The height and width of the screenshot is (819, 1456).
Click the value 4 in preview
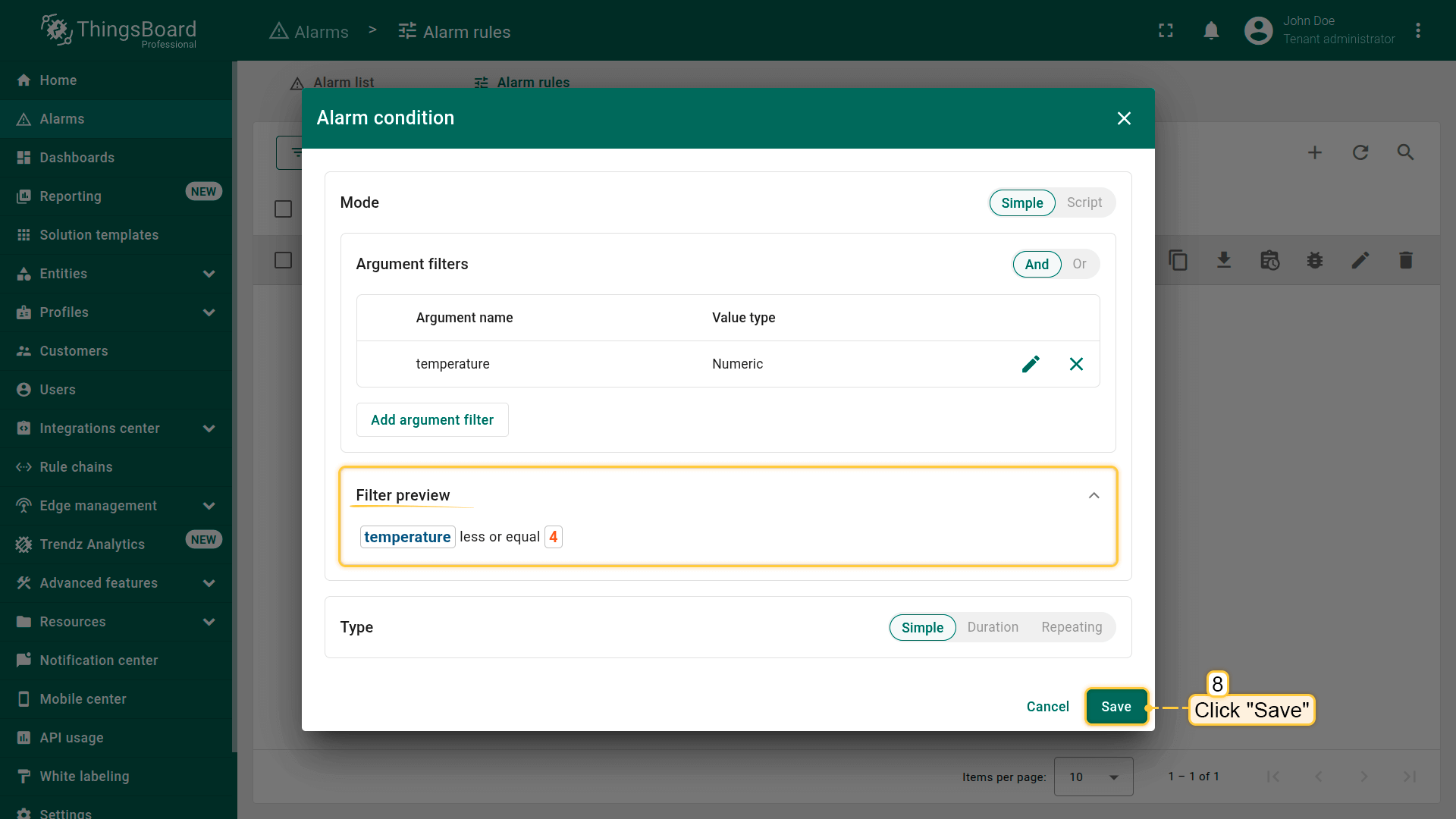point(553,537)
